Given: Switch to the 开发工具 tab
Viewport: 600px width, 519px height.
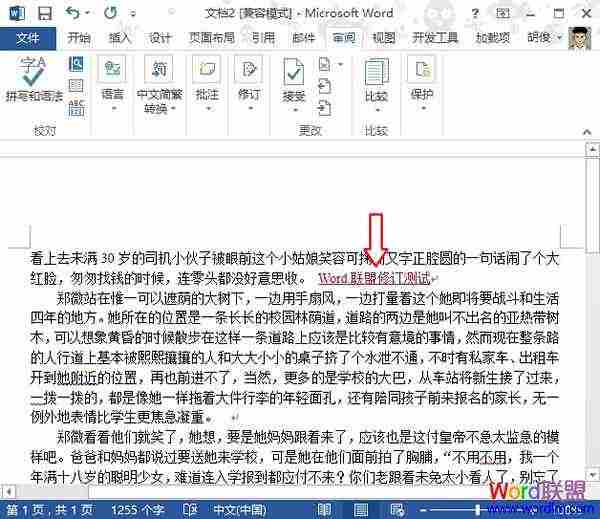Looking at the screenshot, I should (x=435, y=38).
